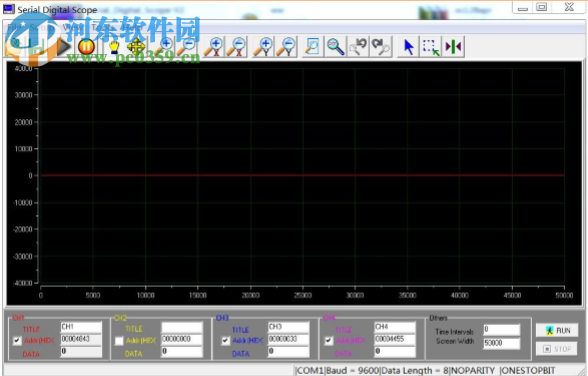
Task: Click 'Data Length = 8' status text
Action: pyautogui.click(x=415, y=371)
